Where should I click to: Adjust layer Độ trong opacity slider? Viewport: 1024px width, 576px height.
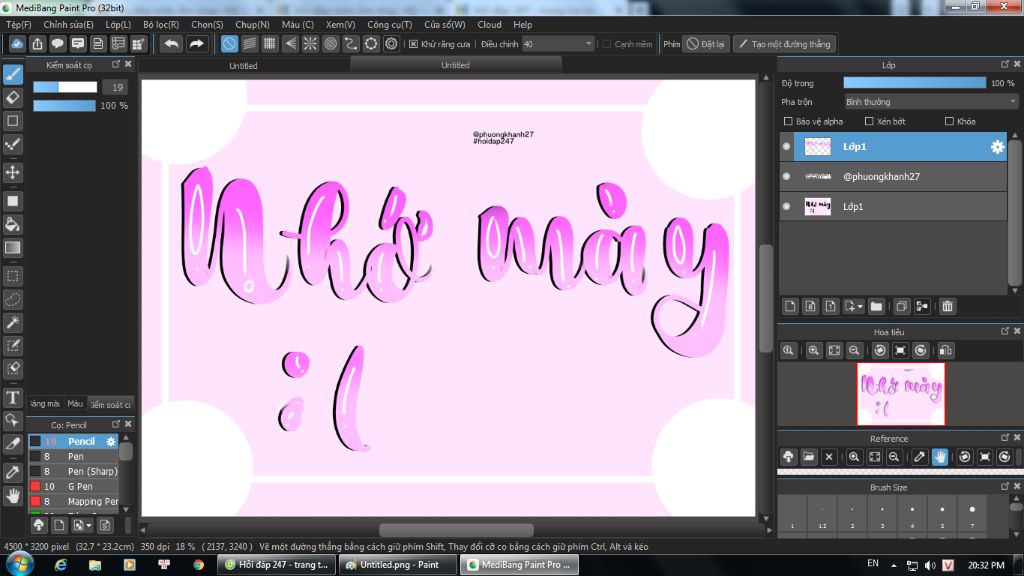coord(914,83)
